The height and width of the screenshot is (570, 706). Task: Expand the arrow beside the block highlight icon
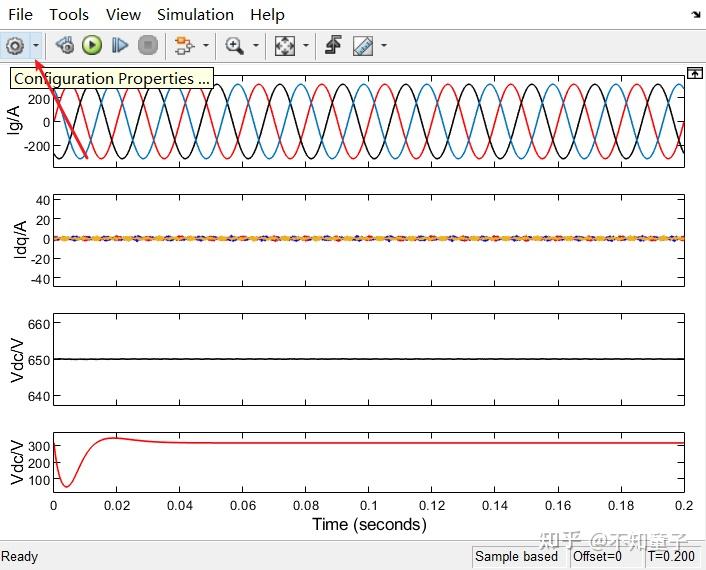tap(206, 45)
